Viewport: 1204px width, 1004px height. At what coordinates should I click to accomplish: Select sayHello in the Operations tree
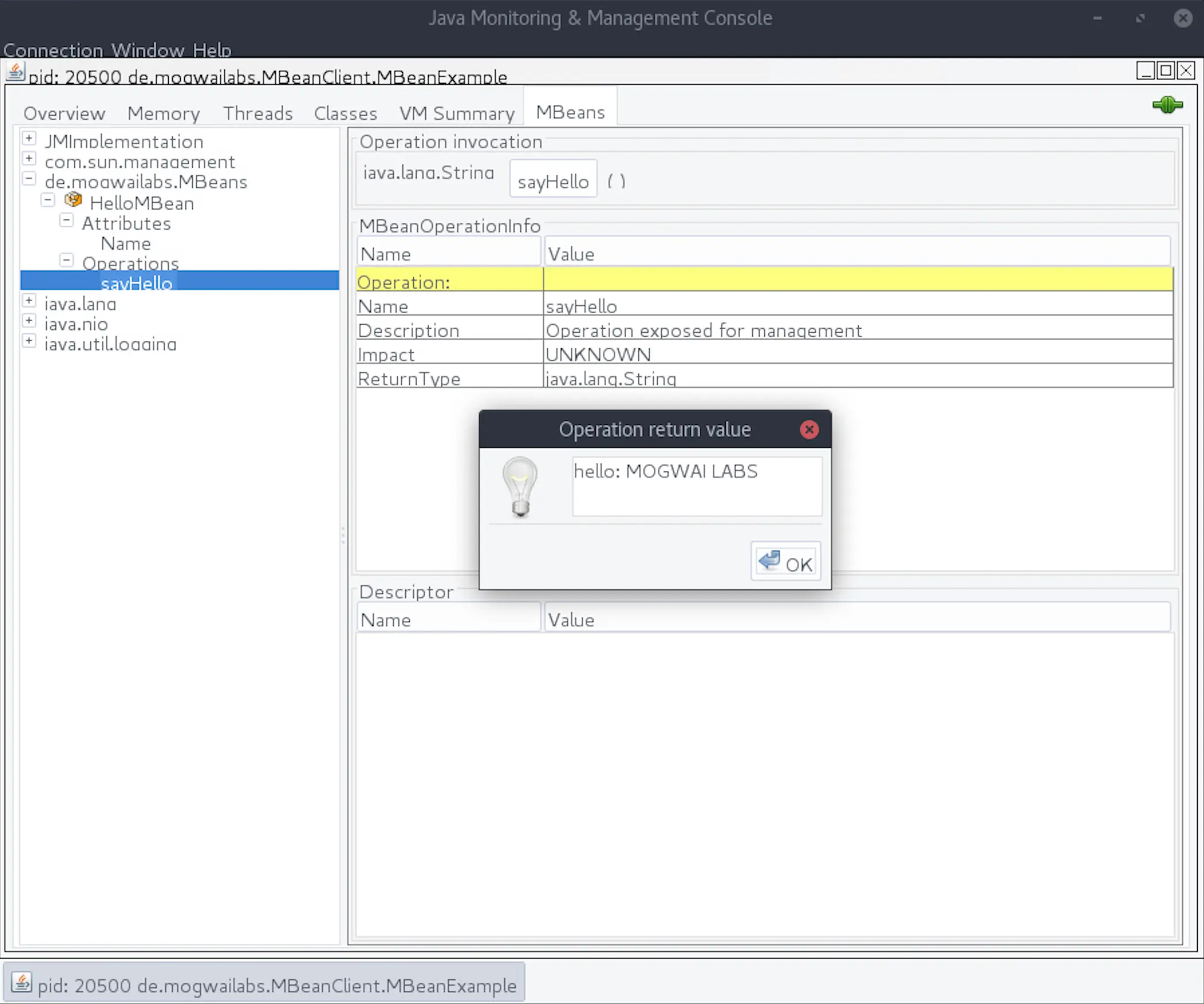(136, 283)
